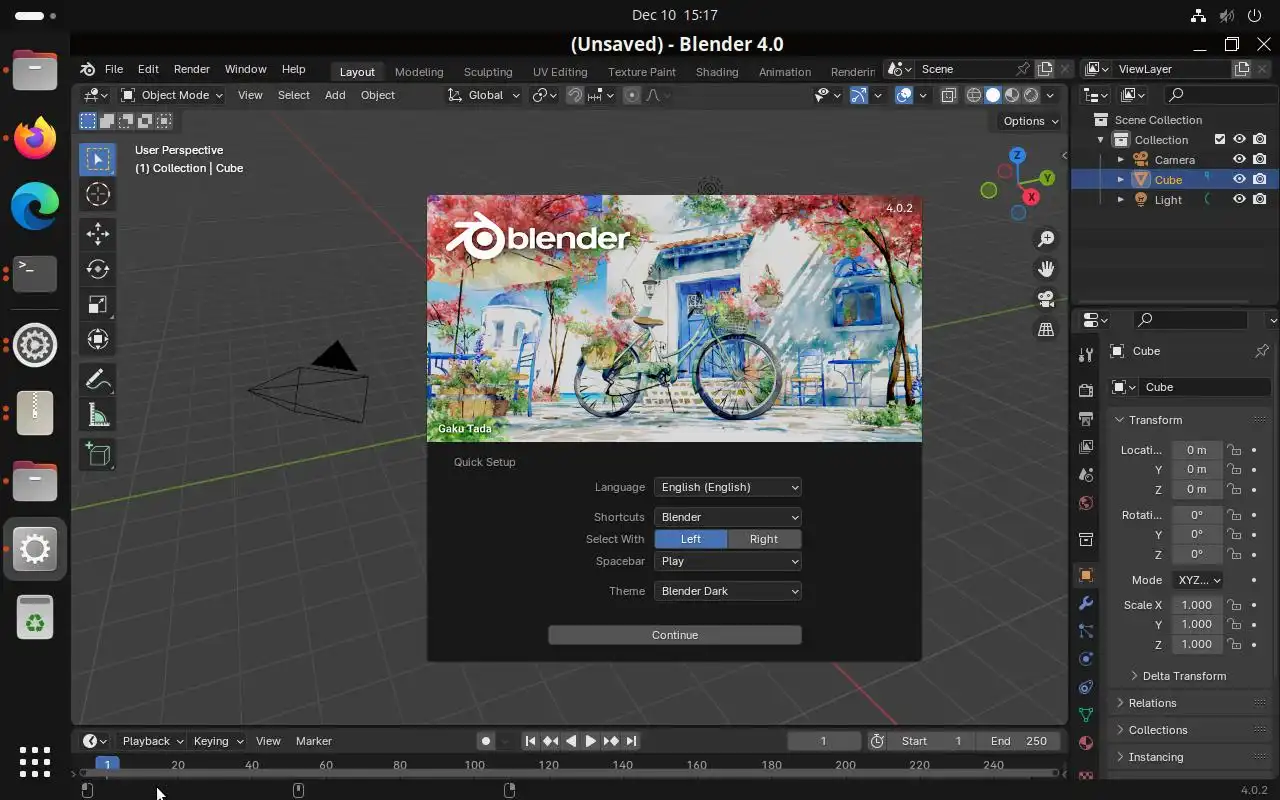Open the Output properties tab
Image resolution: width=1280 pixels, height=800 pixels.
click(1086, 418)
